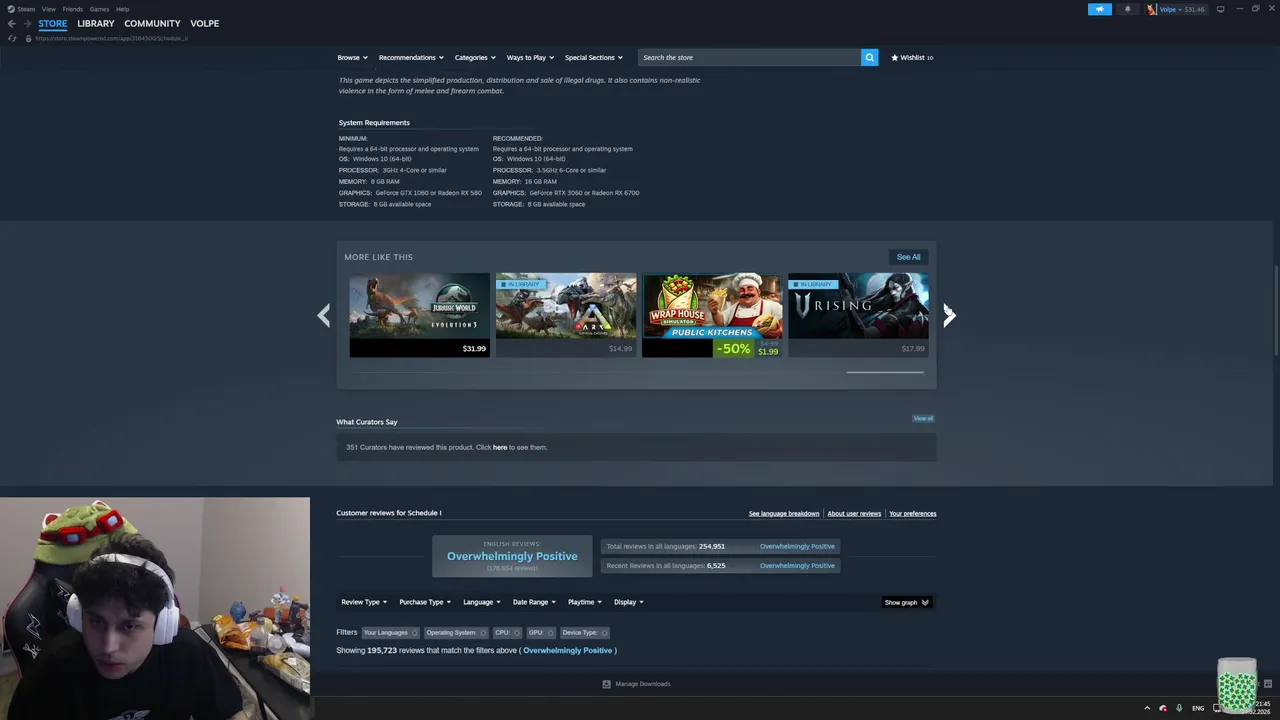The image size is (1280, 720).
Task: Open the Help menu
Action: coord(122,9)
